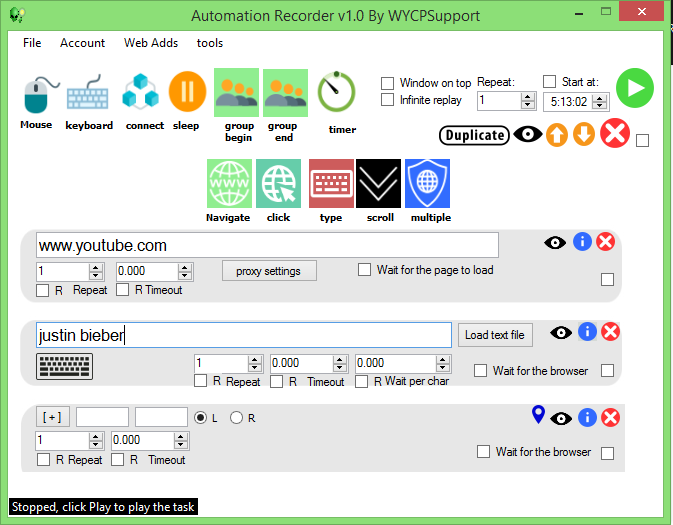Open the tools menu
The image size is (673, 525).
pos(210,43)
